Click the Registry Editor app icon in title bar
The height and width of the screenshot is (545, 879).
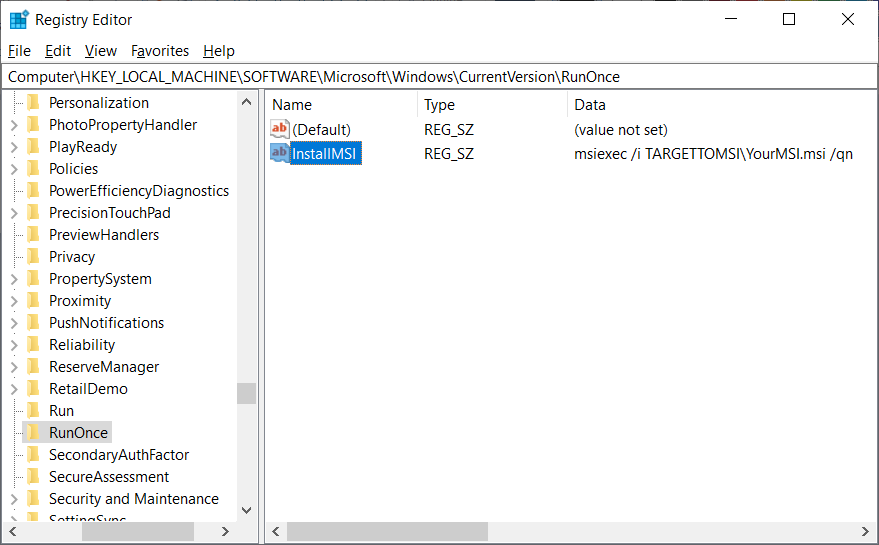19,20
